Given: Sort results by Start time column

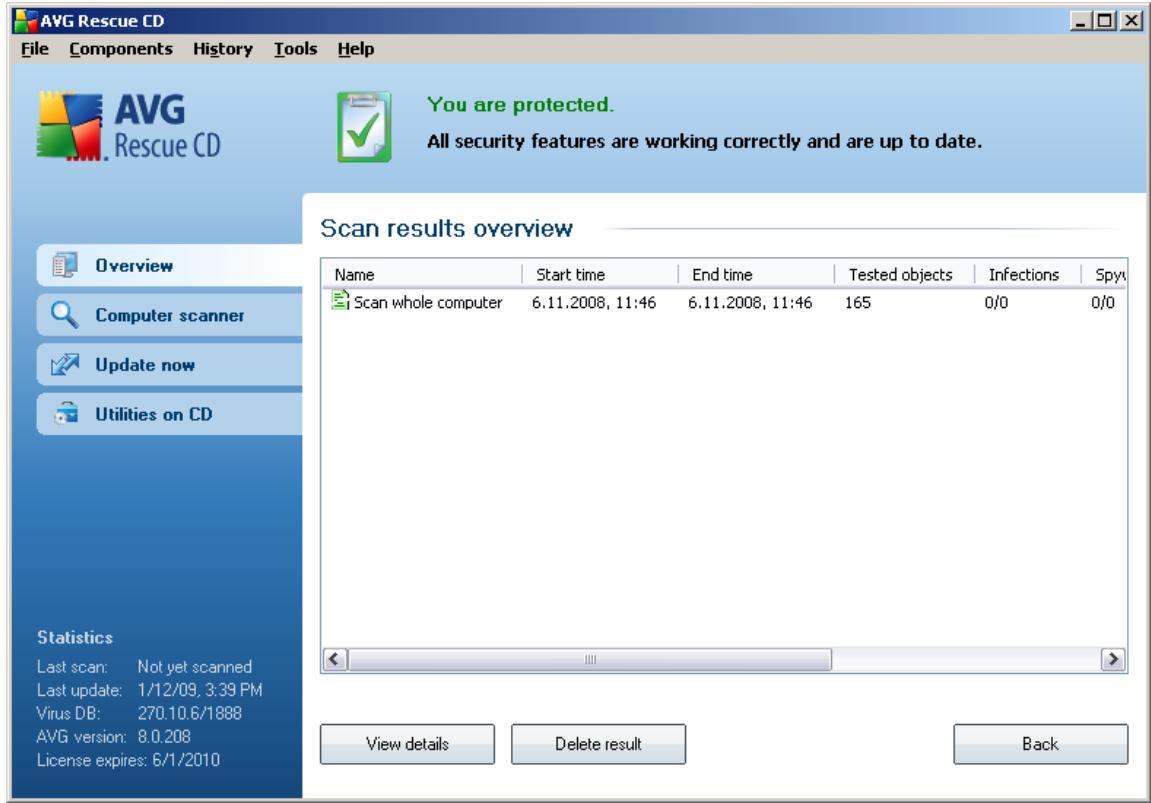Looking at the screenshot, I should point(600,275).
